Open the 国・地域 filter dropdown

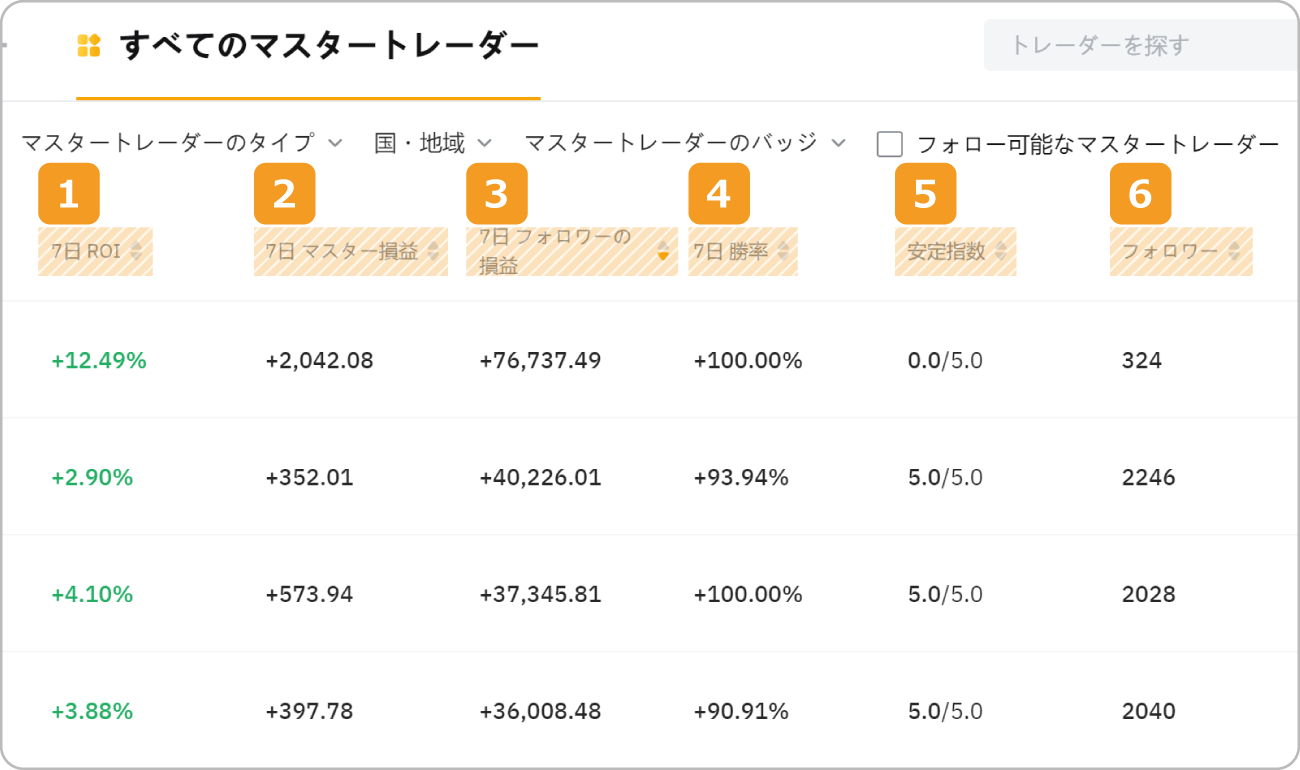[433, 143]
